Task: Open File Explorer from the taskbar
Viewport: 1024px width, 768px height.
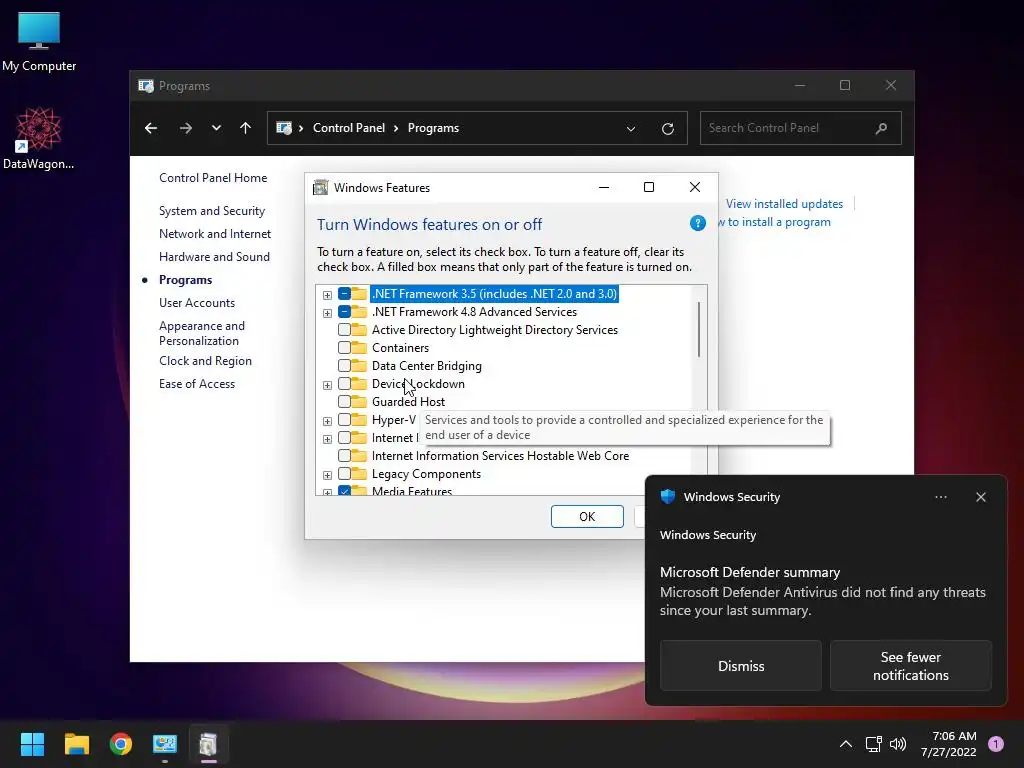Action: tap(76, 744)
